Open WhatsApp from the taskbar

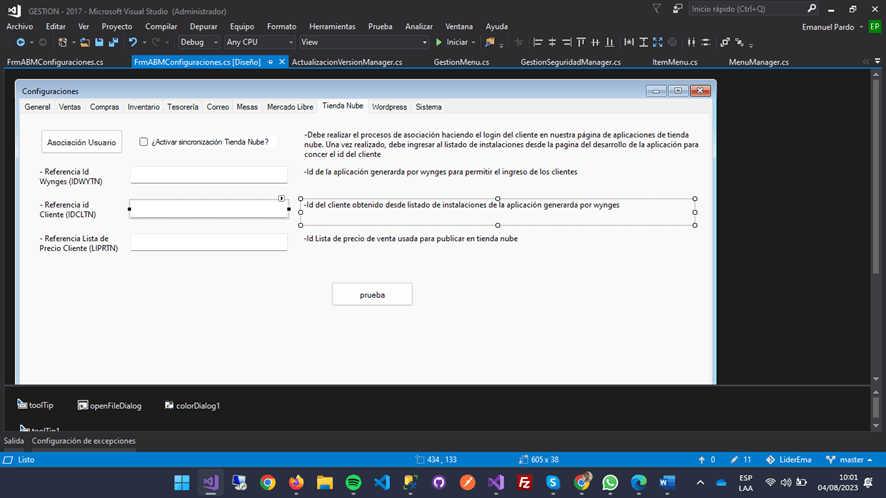610,483
